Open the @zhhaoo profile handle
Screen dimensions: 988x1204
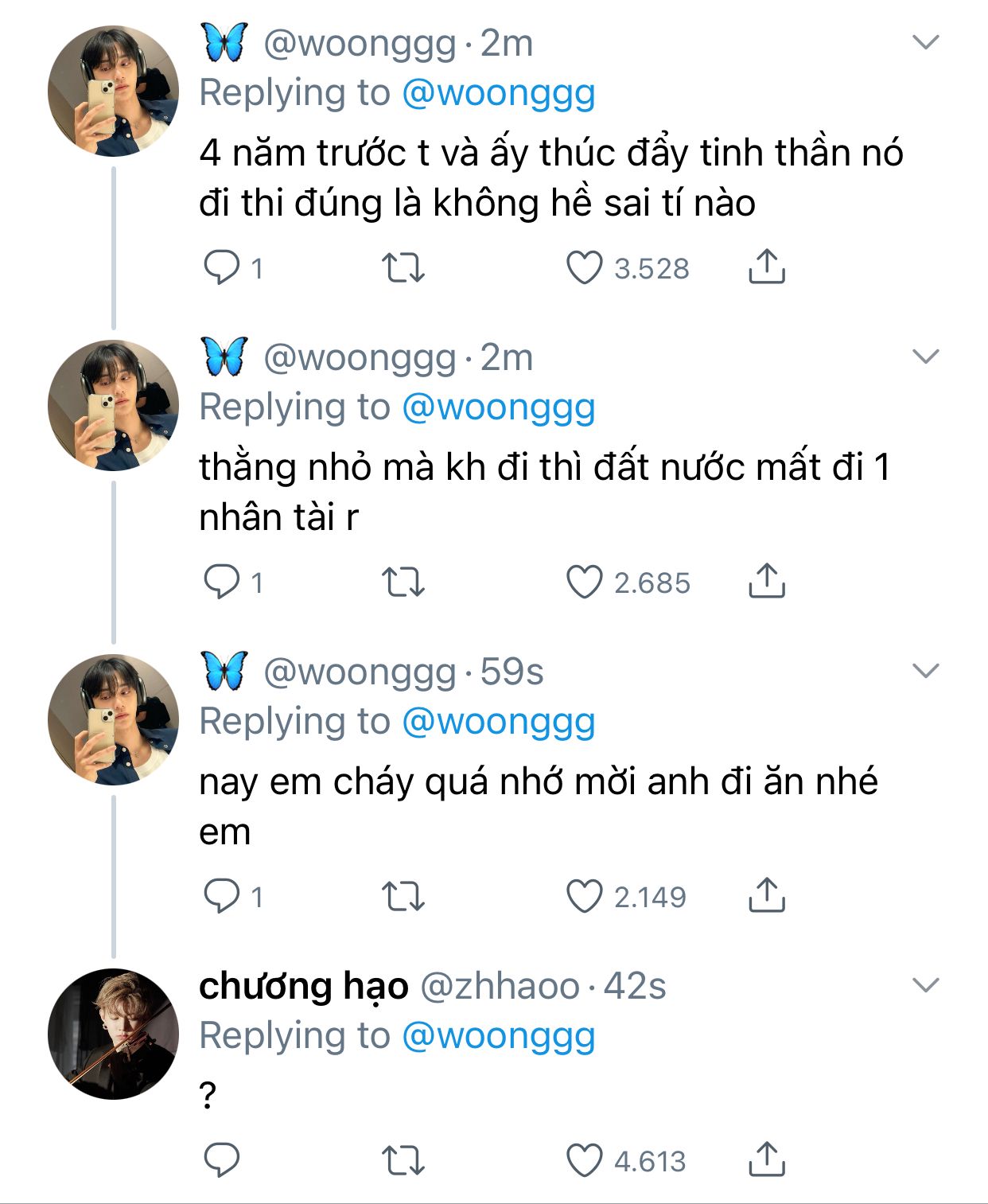(x=500, y=986)
